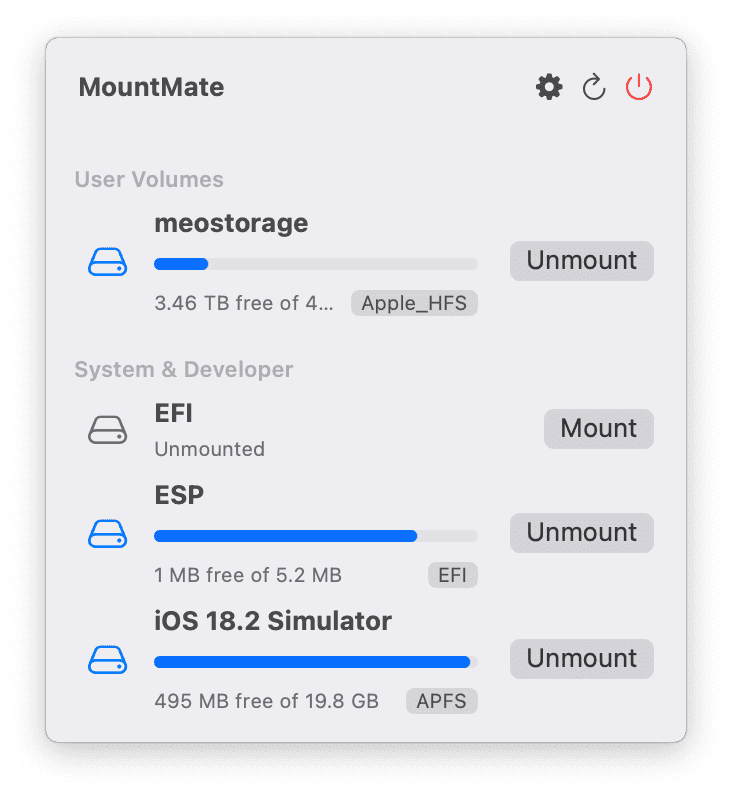This screenshot has width=732, height=796.
Task: Unmount the ESP volume
Action: click(x=581, y=533)
